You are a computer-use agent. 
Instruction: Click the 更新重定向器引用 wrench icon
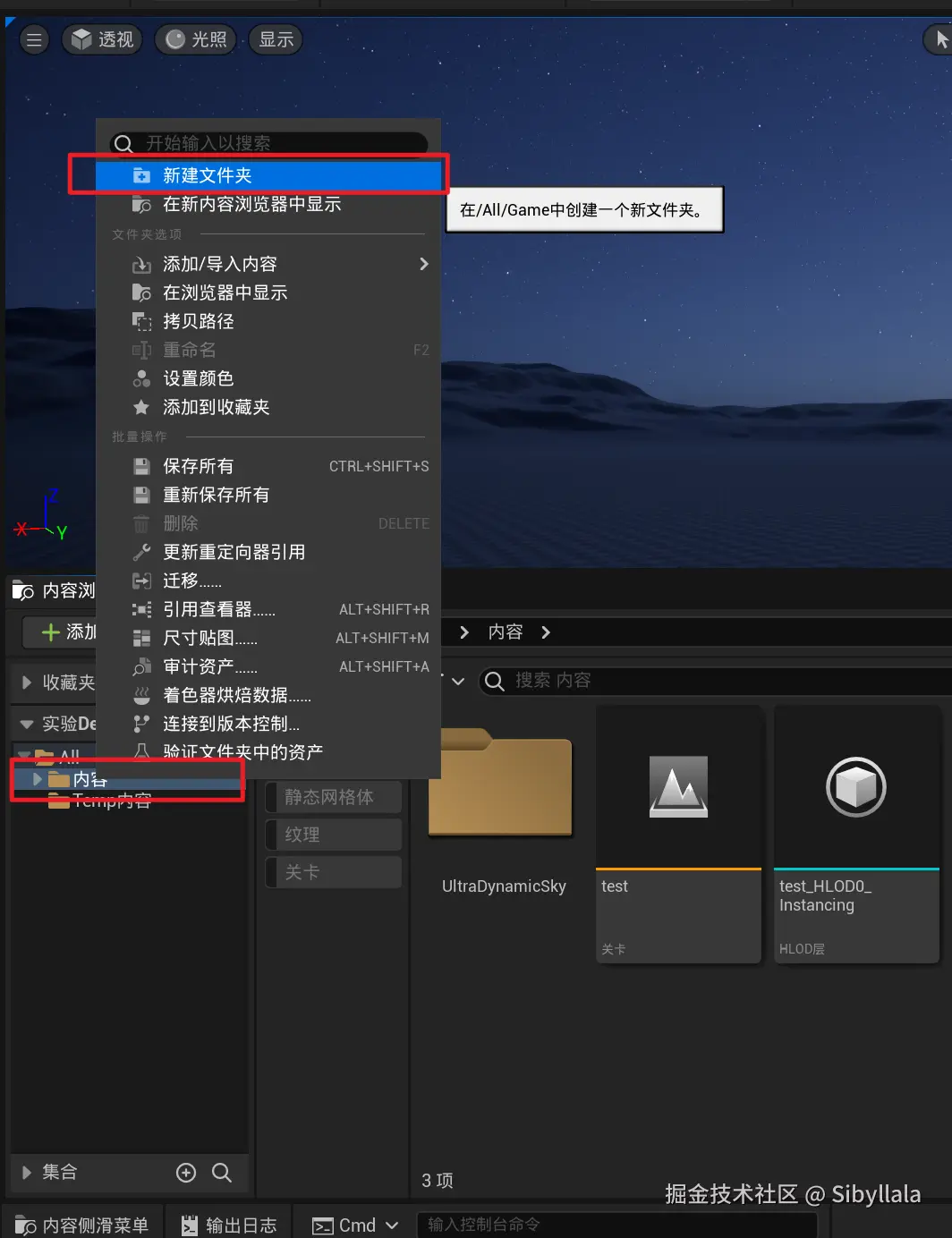pyautogui.click(x=141, y=552)
